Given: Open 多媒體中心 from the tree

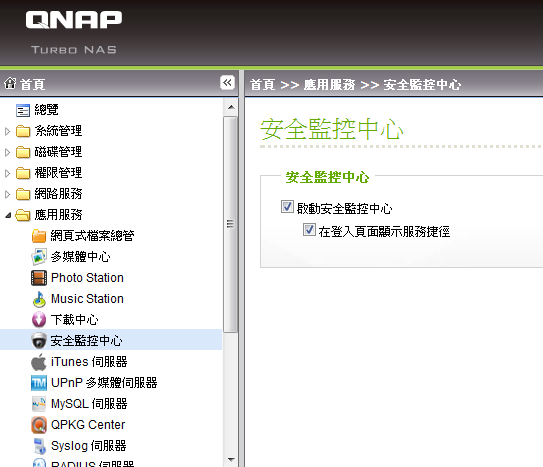Looking at the screenshot, I should 80,257.
